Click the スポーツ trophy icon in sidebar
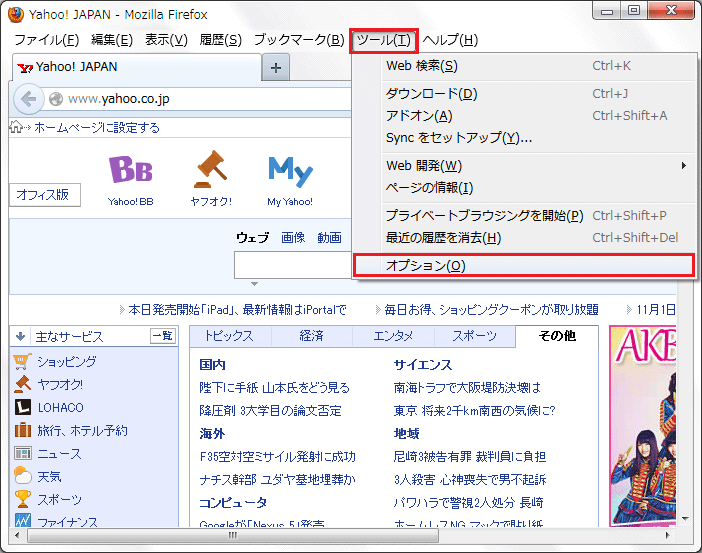The height and width of the screenshot is (553, 702). point(22,499)
